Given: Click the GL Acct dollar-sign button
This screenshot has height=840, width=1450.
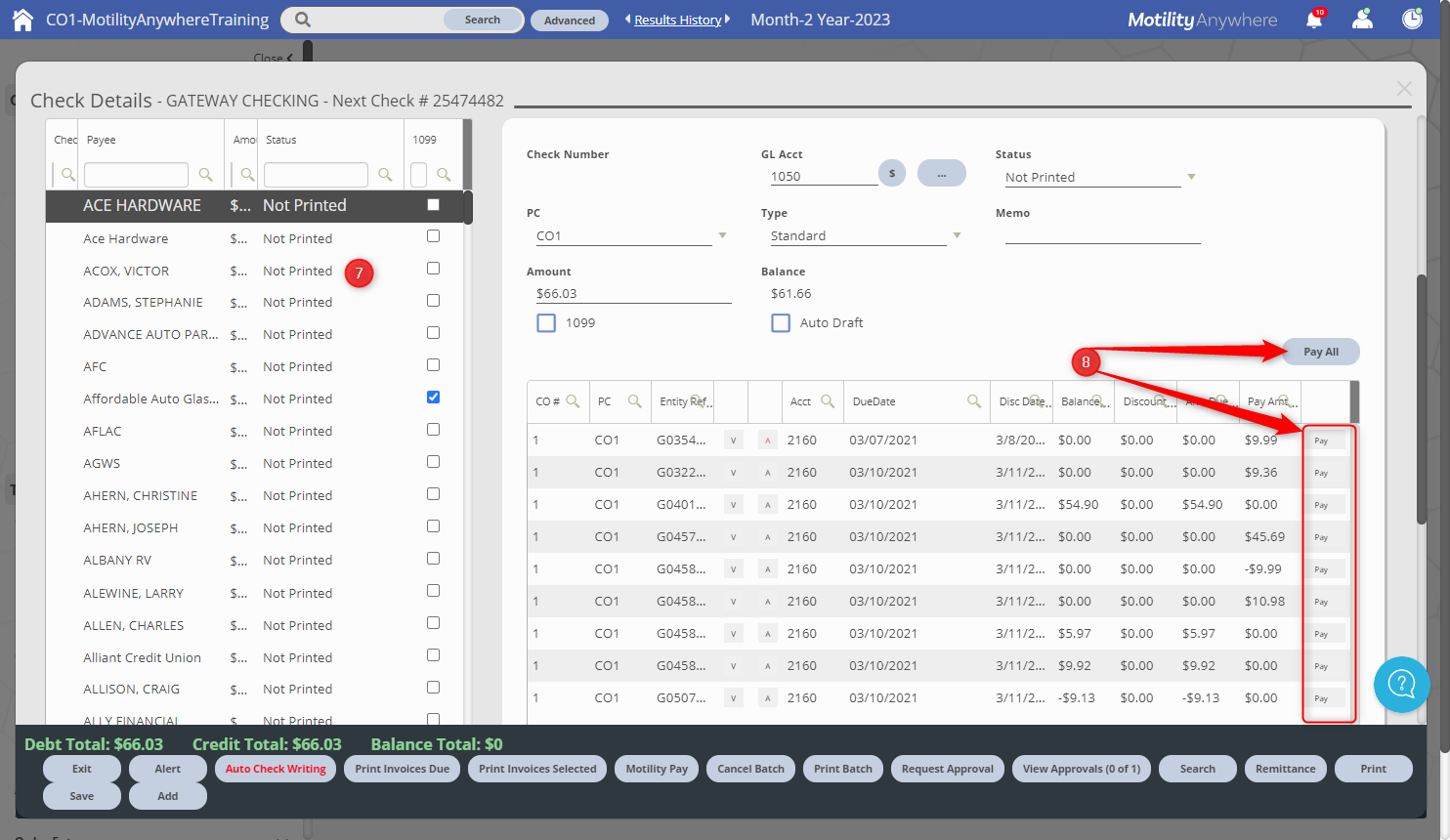Looking at the screenshot, I should coord(892,173).
